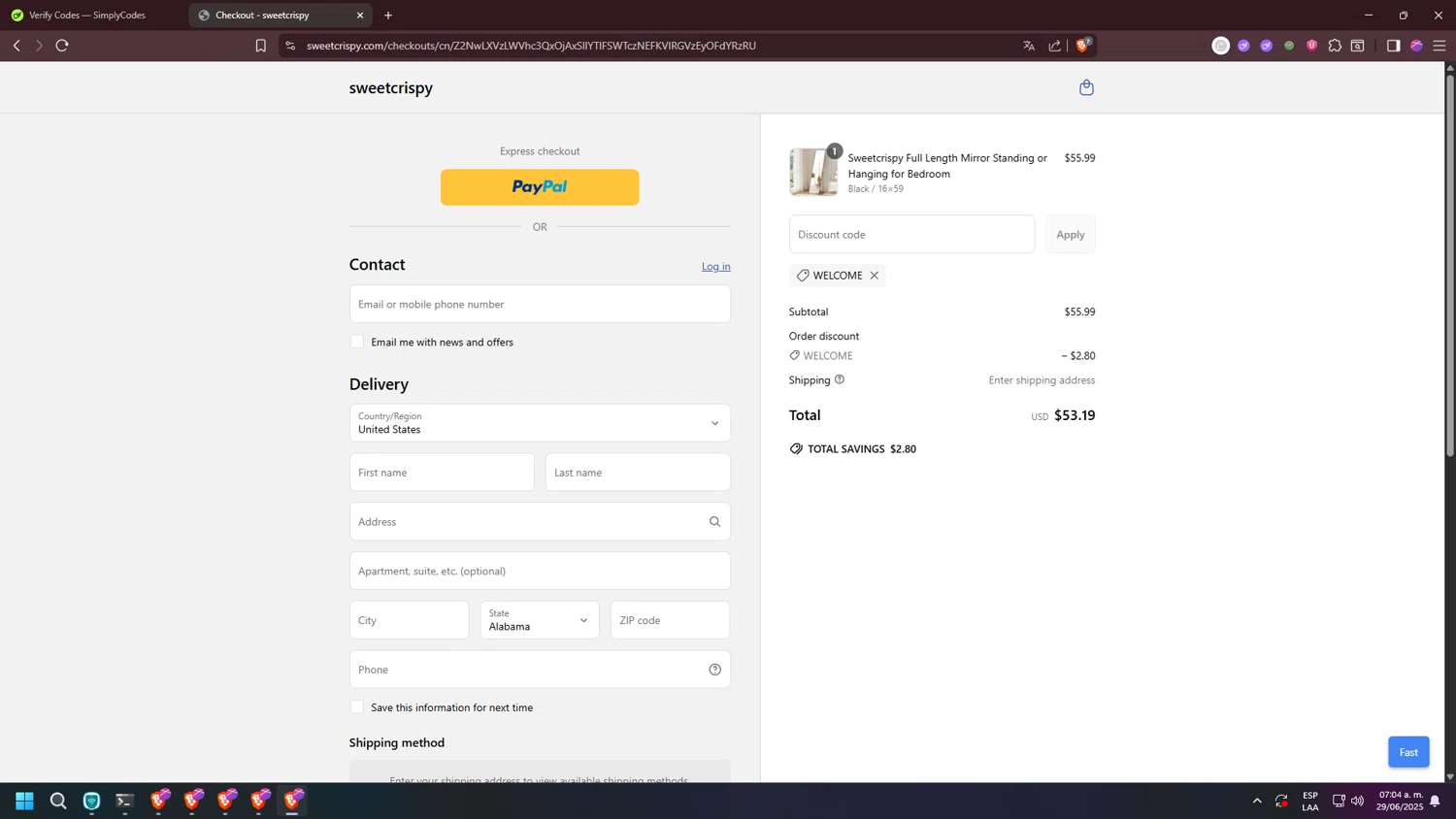Click the City field
Viewport: 1456px width, 819px height.
(410, 620)
